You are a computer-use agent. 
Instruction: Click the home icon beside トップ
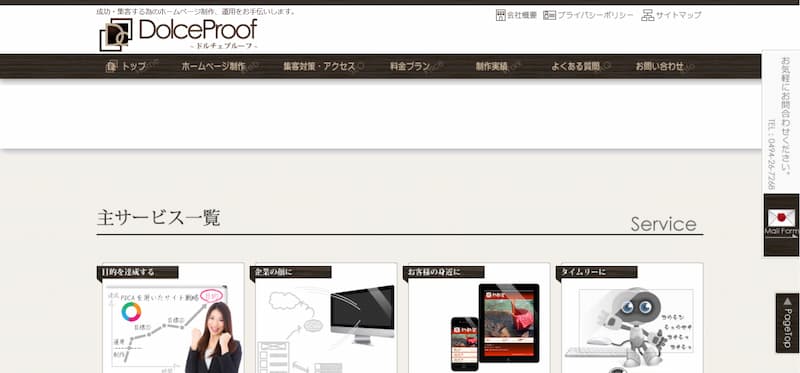click(111, 66)
